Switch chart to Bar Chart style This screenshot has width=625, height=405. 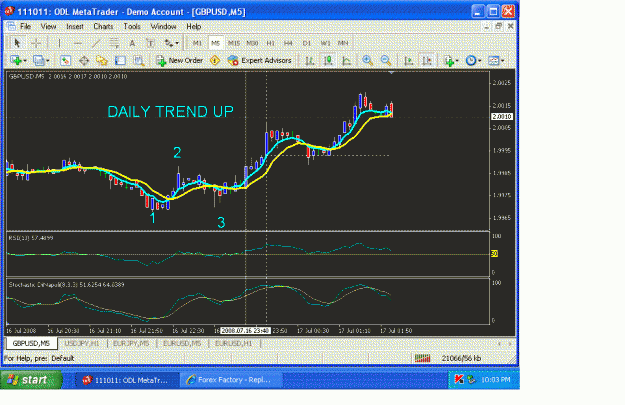point(309,61)
